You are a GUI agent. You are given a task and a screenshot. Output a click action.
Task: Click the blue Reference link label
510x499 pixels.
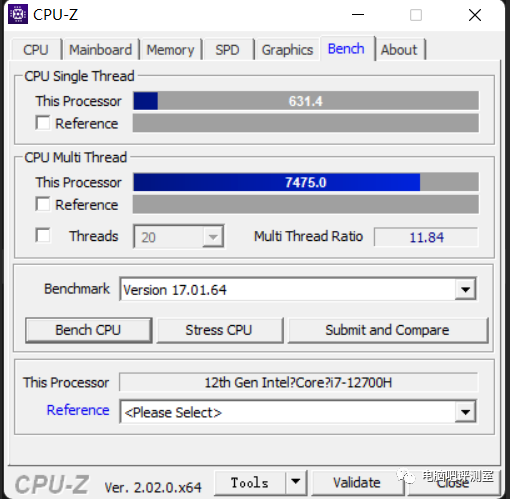coord(78,410)
